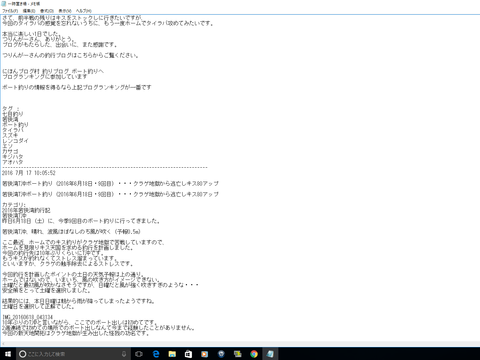Click the tag line ボート釣り
The image size is (480, 360).
point(15,125)
